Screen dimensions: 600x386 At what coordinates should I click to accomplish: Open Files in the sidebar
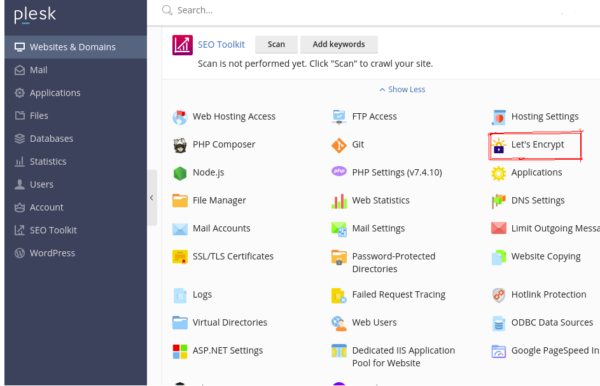click(75, 116)
